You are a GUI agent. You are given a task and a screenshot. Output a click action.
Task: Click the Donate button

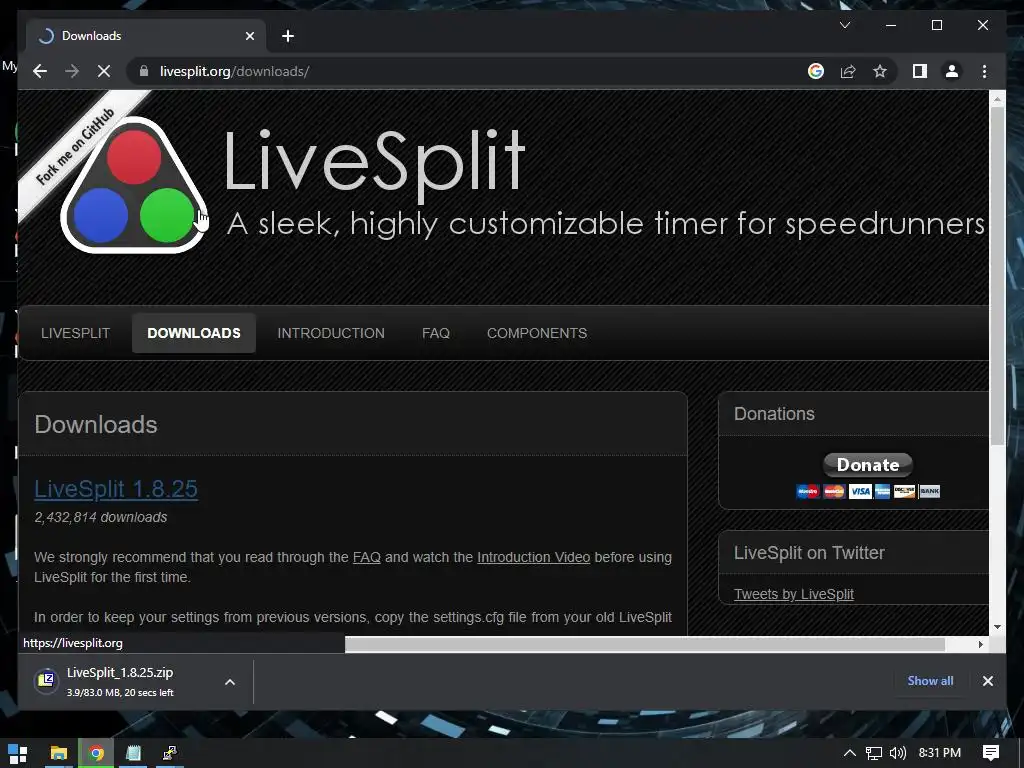coord(867,464)
